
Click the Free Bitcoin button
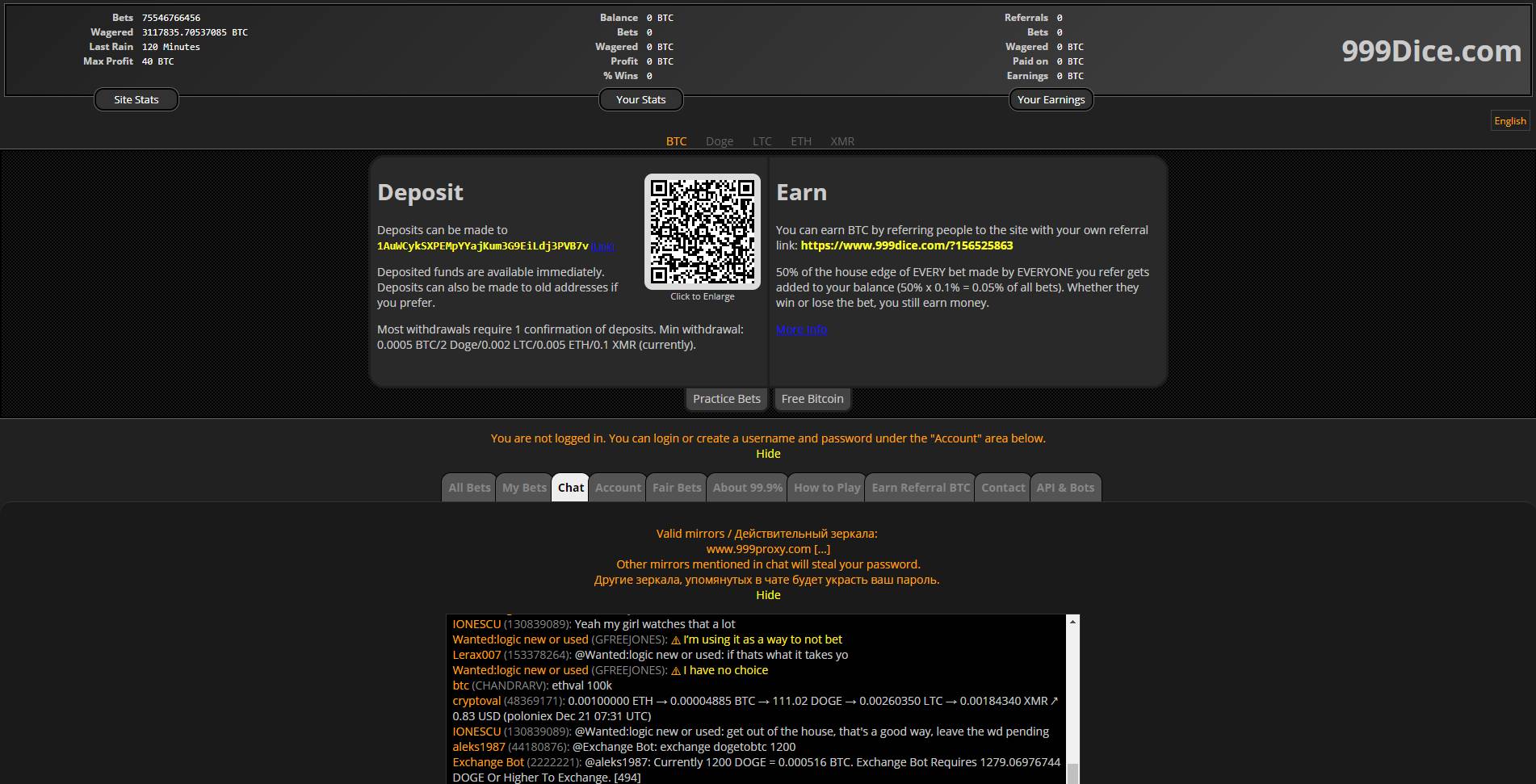812,399
